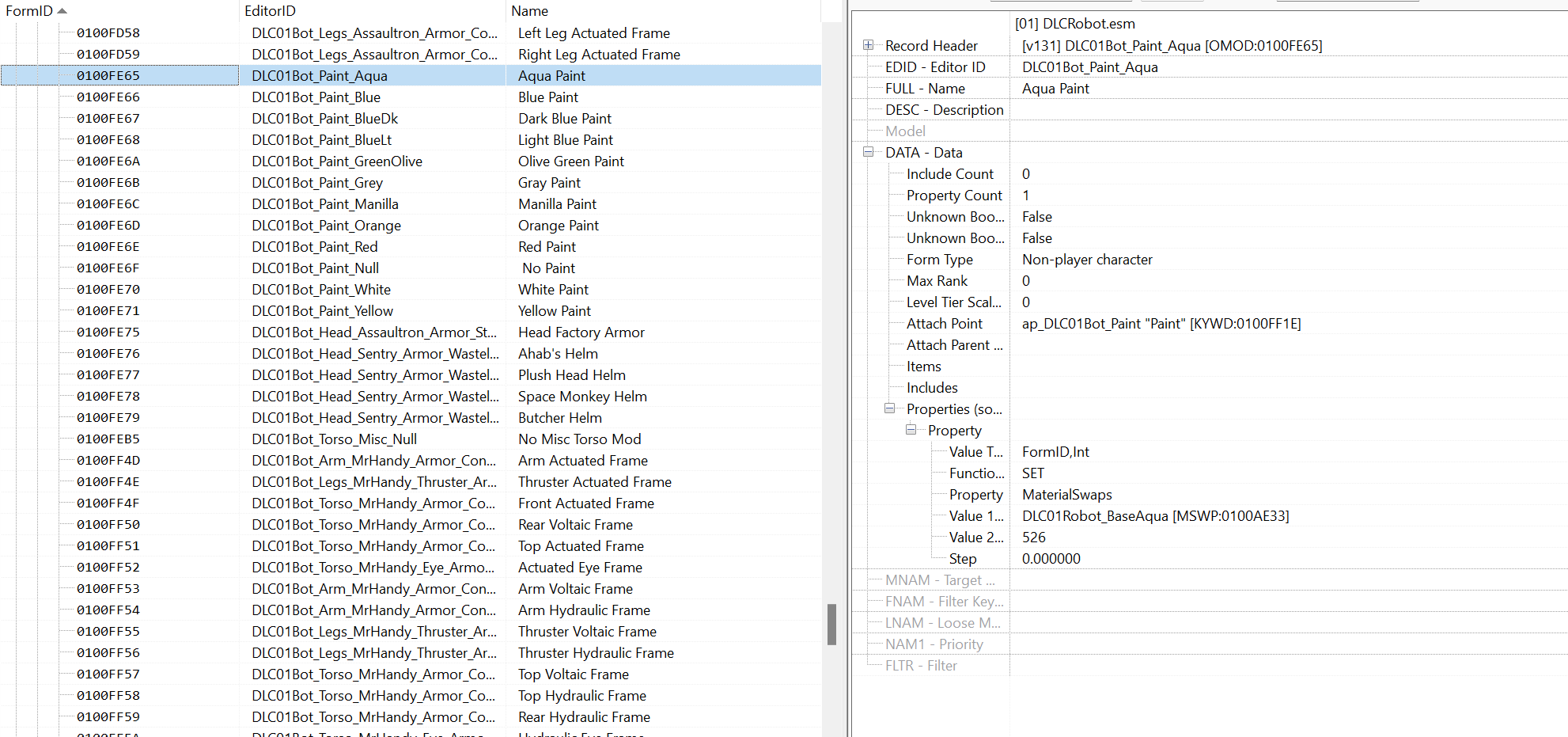
Task: Collapse the Properties node
Action: click(889, 408)
